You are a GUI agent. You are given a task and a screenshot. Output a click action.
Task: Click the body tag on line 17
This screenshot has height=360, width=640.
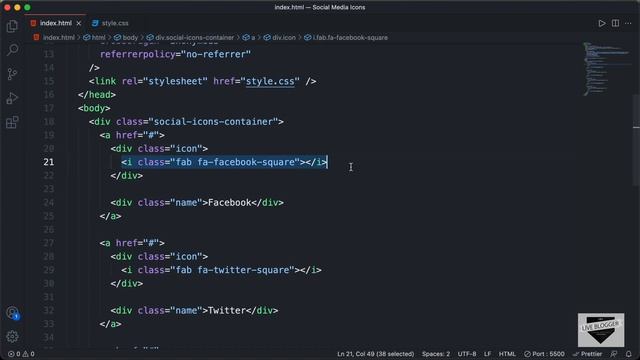coord(94,108)
